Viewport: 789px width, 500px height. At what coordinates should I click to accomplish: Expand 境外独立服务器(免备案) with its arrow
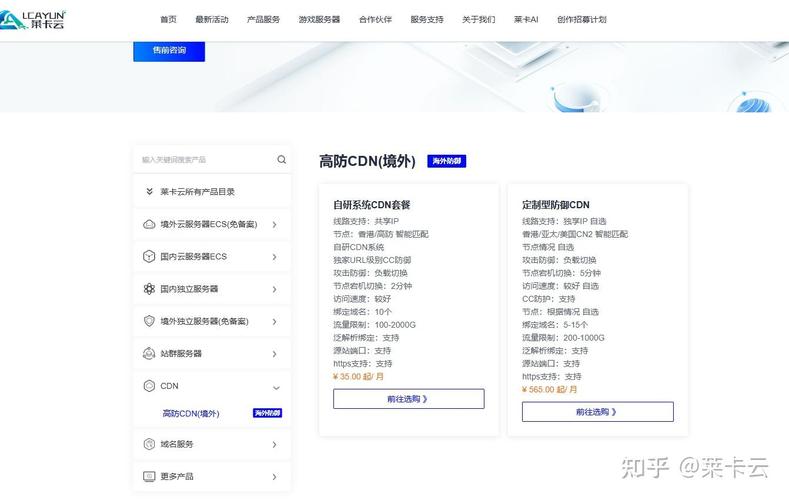tap(275, 321)
